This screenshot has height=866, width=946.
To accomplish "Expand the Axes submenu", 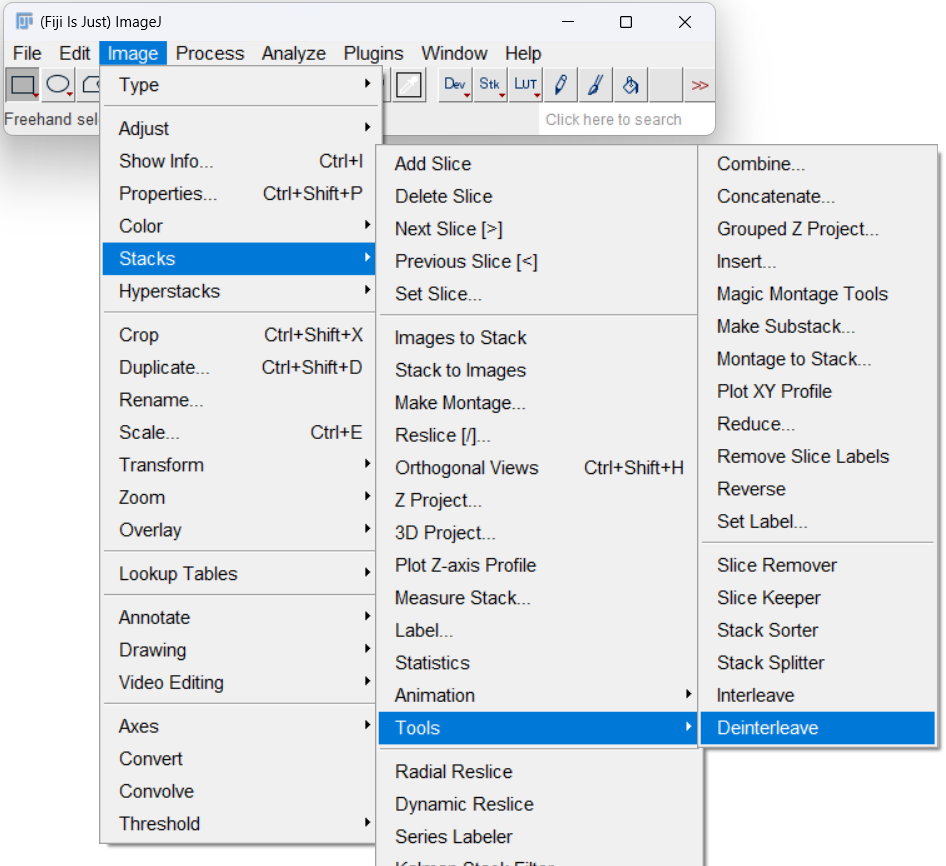I will point(240,726).
